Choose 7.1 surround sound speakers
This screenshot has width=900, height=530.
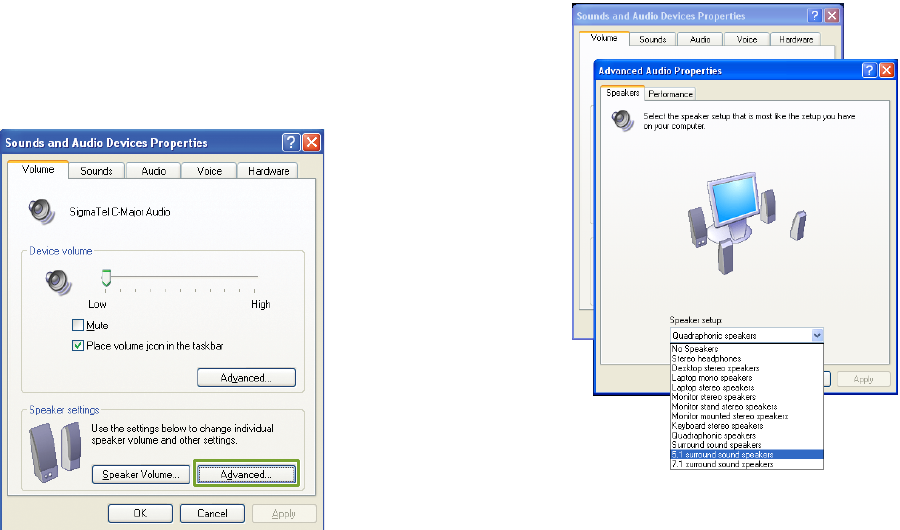(x=747, y=464)
